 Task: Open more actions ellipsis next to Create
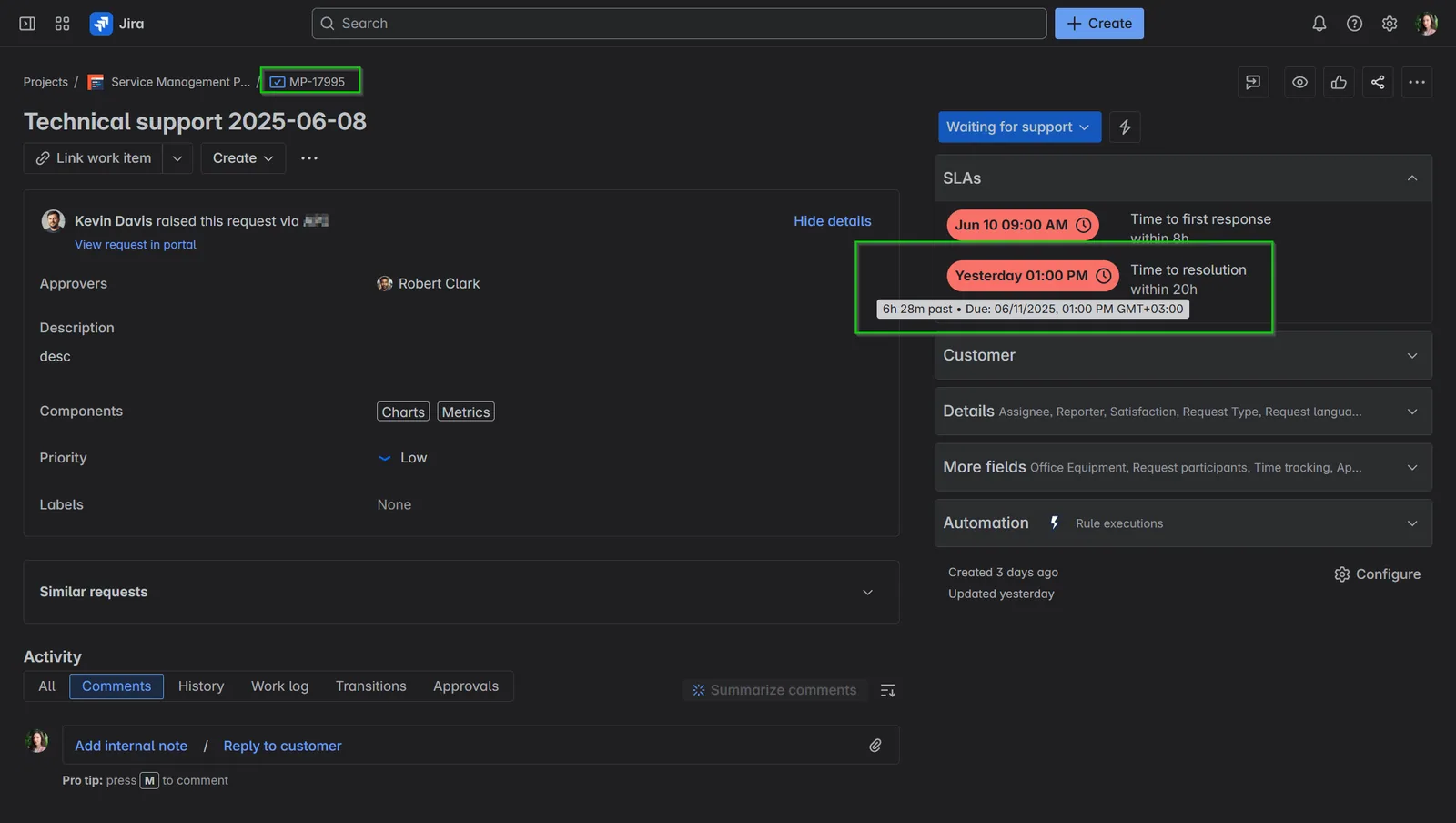(309, 157)
